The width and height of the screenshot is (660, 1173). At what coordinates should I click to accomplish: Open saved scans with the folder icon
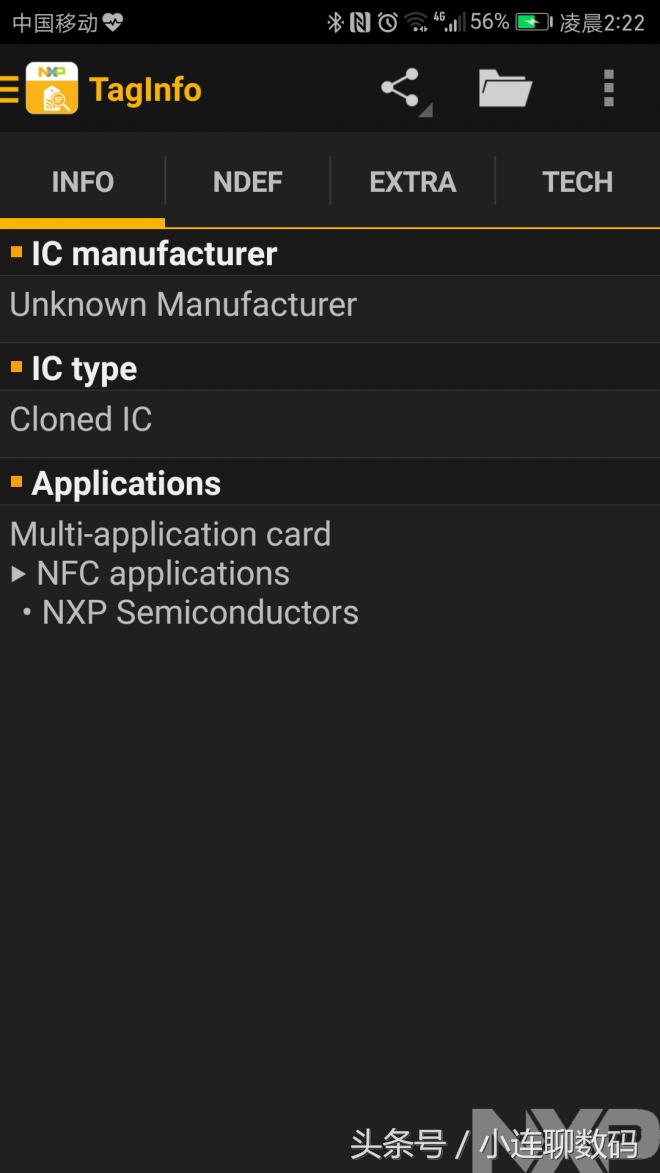coord(504,88)
